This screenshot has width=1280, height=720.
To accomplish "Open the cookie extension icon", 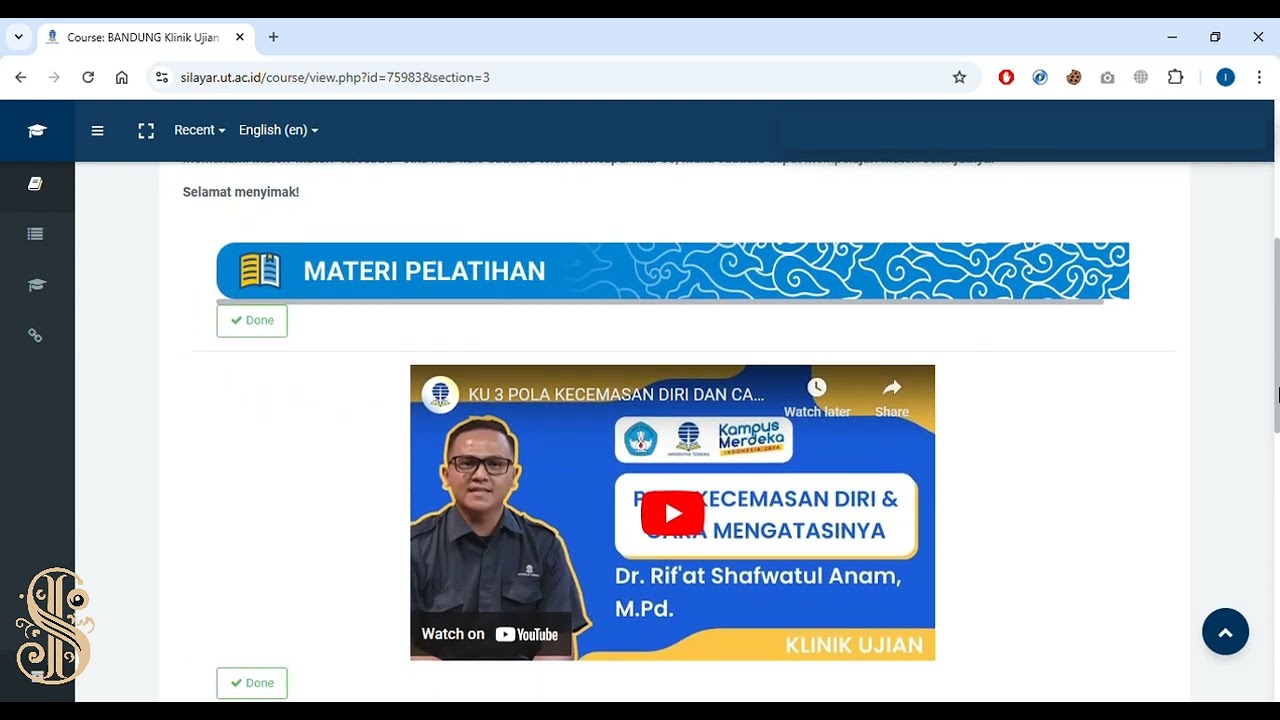I will pyautogui.click(x=1073, y=77).
